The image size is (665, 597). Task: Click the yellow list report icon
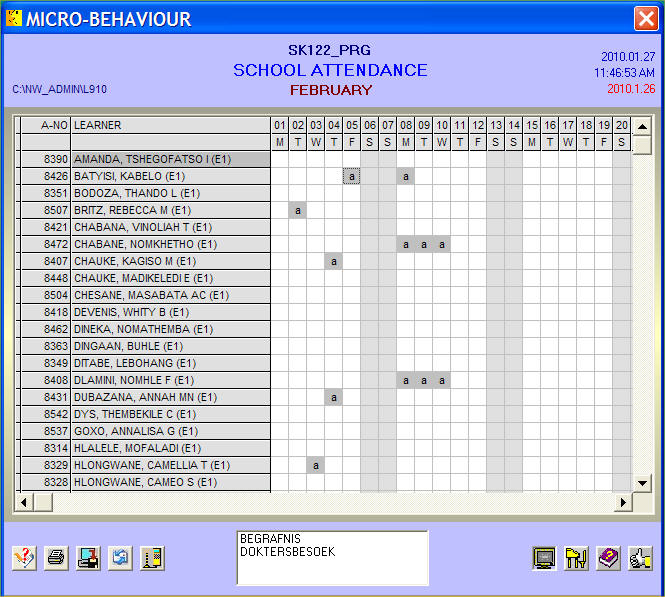pos(152,559)
